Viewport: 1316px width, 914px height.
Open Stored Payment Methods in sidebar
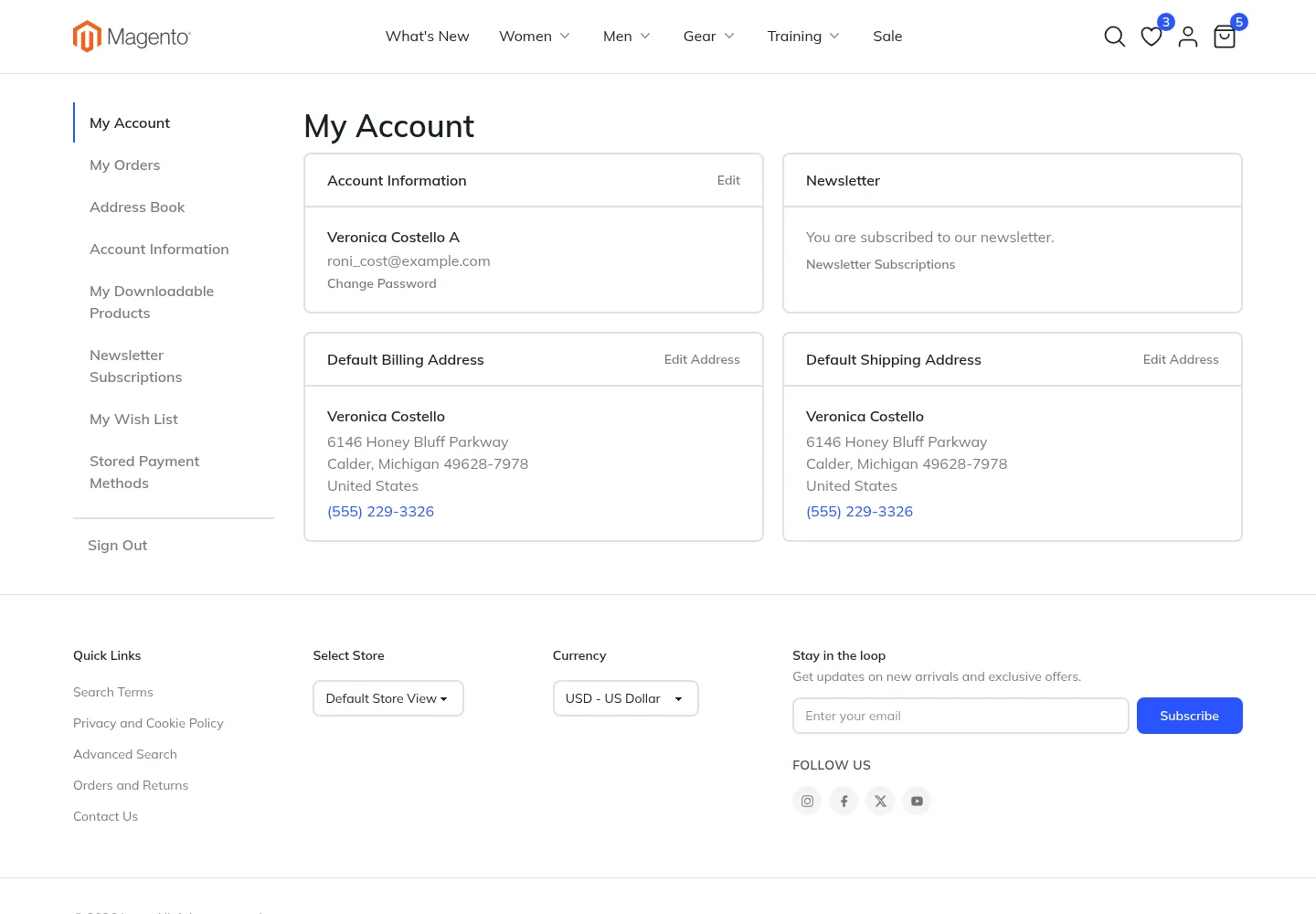click(x=144, y=473)
